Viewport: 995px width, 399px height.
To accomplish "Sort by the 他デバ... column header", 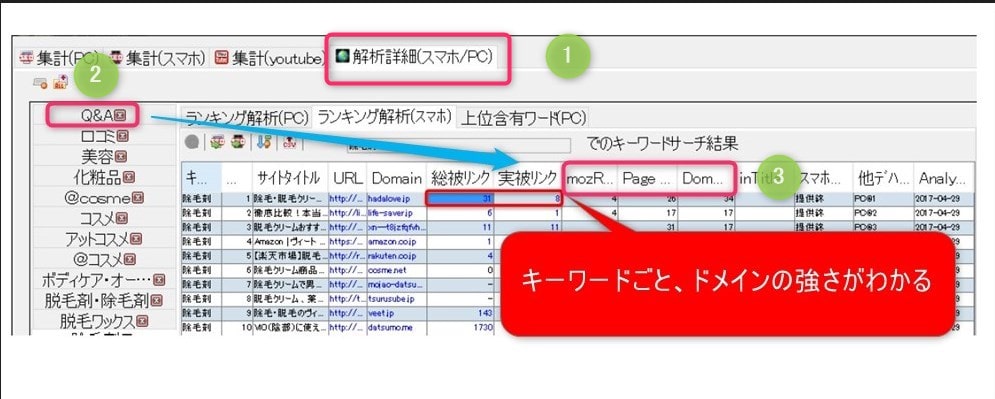I will coord(884,178).
